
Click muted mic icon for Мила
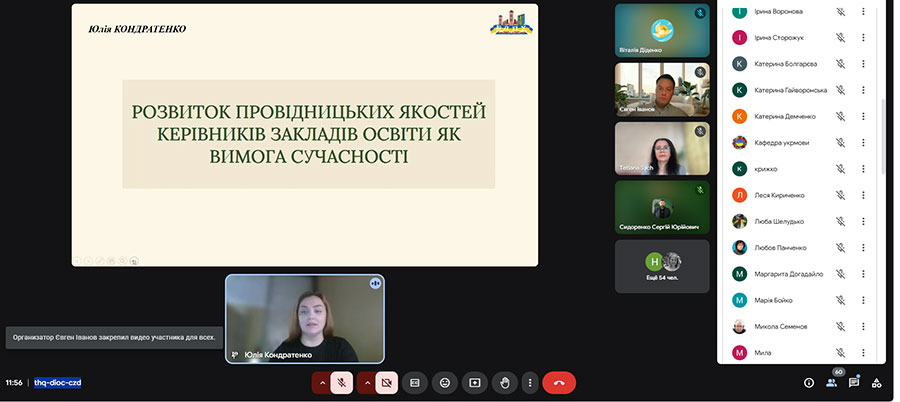pyautogui.click(x=840, y=353)
